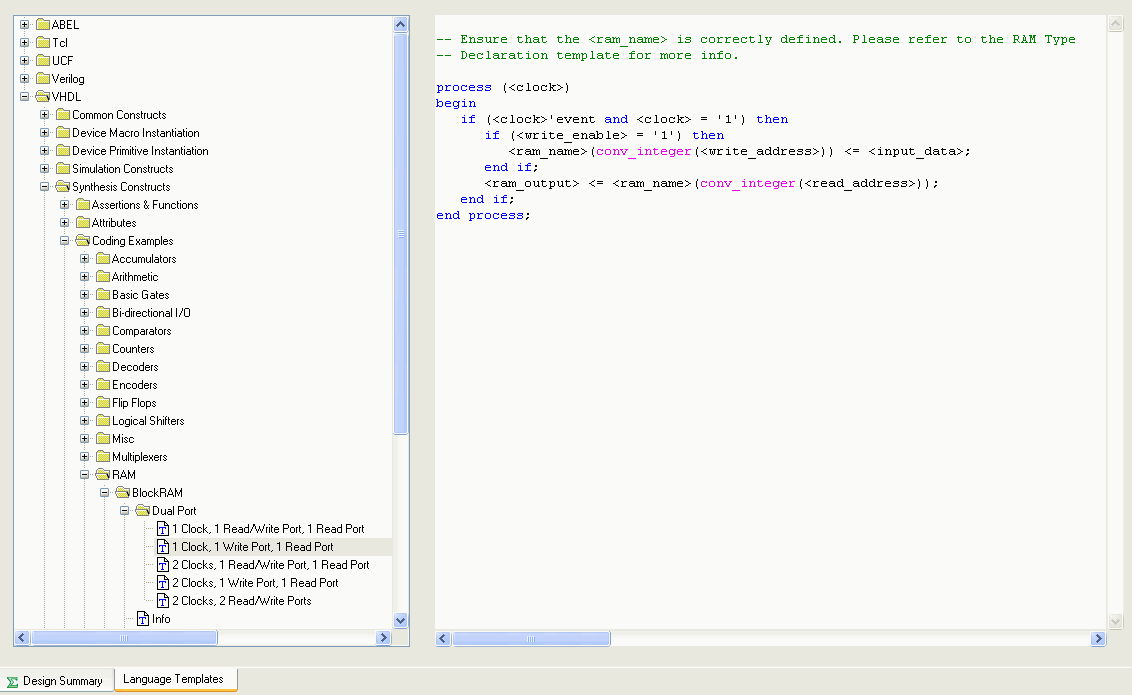Click the code panel horizontal scrollbar thumb

pos(531,639)
